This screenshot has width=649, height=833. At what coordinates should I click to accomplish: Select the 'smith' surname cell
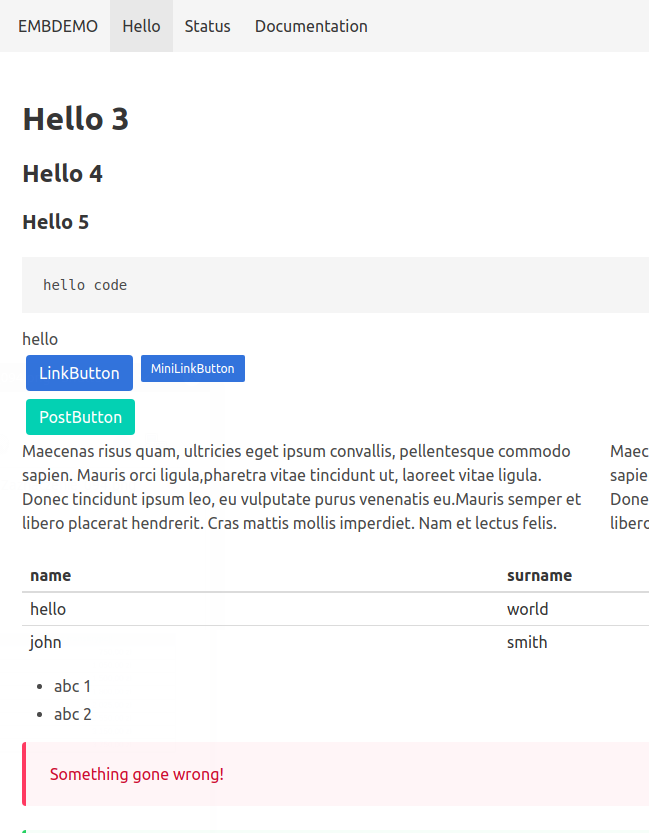(527, 642)
